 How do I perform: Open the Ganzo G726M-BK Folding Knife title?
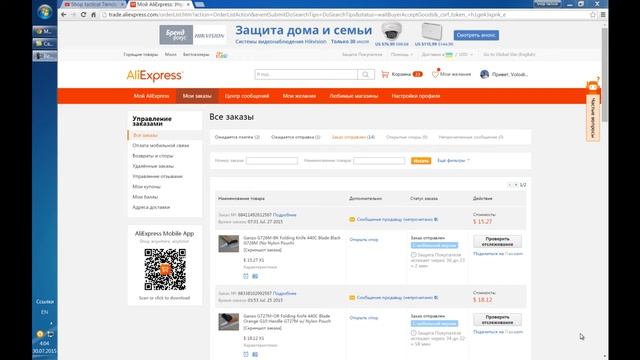click(292, 240)
